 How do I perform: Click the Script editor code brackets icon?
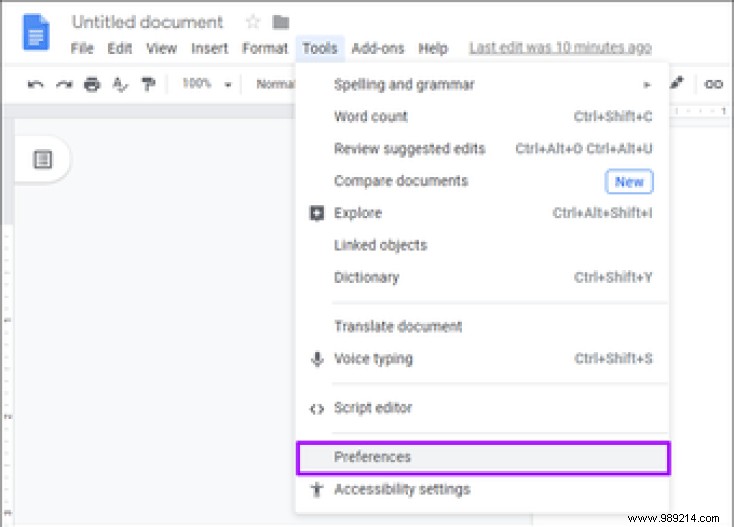click(x=317, y=409)
